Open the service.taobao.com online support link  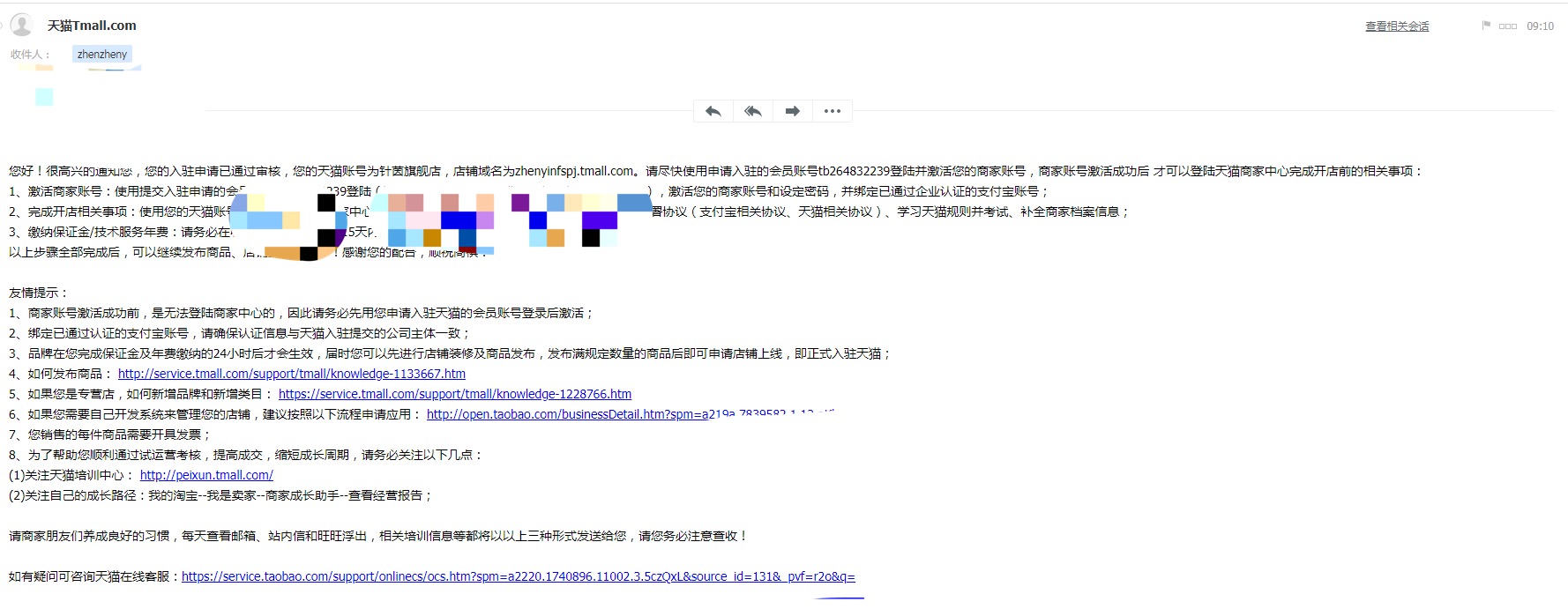coord(519,576)
